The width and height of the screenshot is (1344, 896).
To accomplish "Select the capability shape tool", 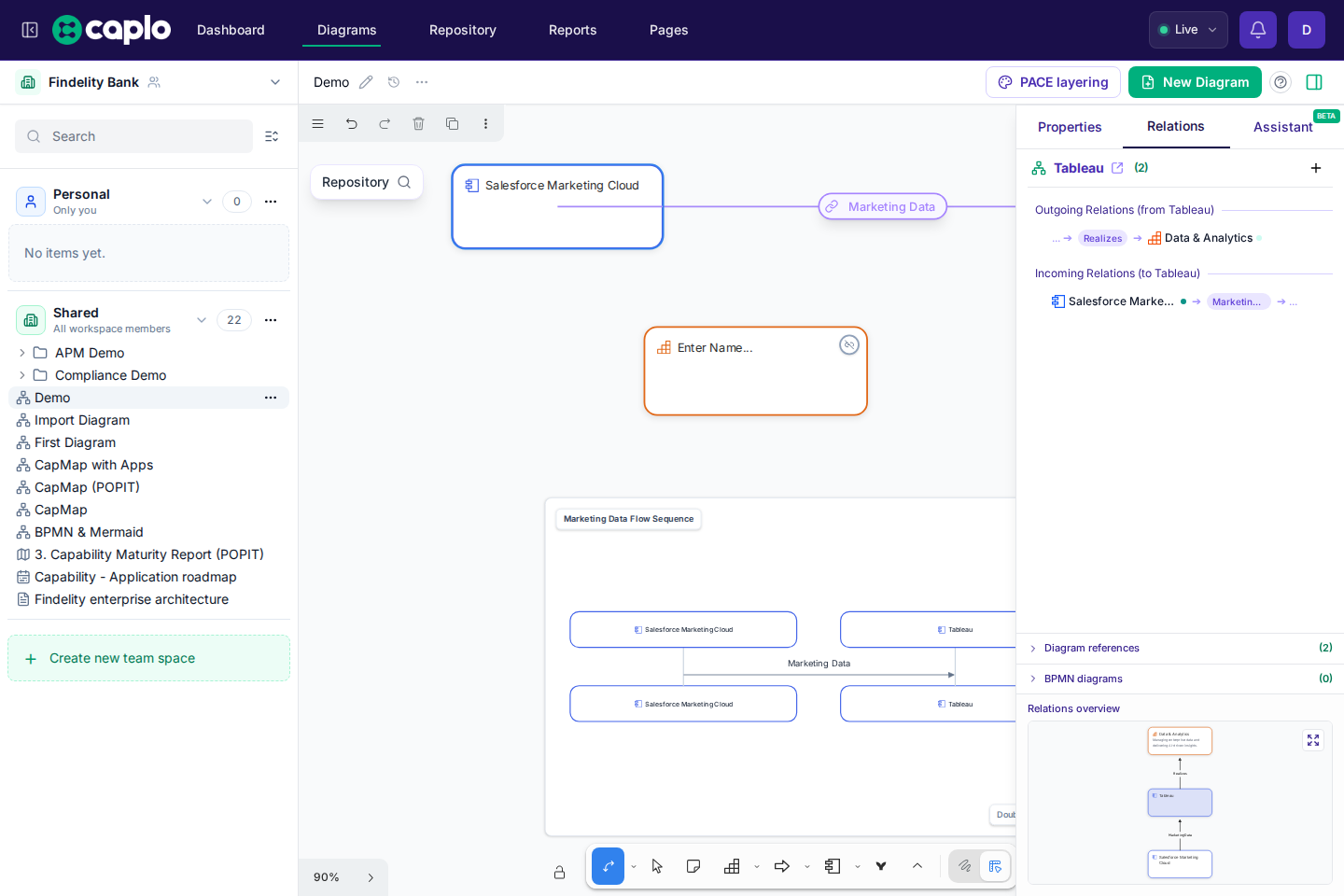I will pos(732,866).
